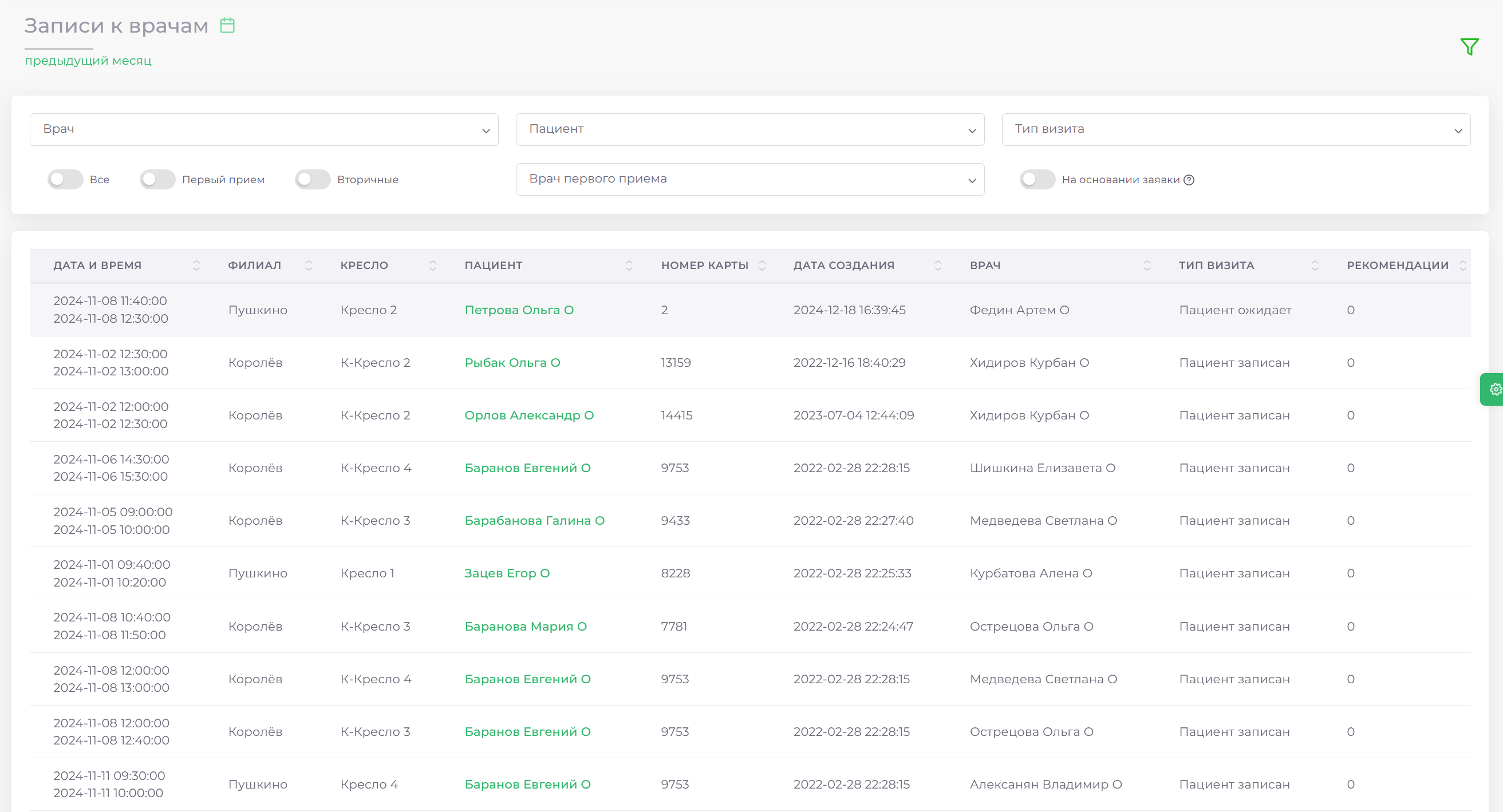Click the предыдущий месяц link
This screenshot has width=1503, height=812.
[88, 61]
